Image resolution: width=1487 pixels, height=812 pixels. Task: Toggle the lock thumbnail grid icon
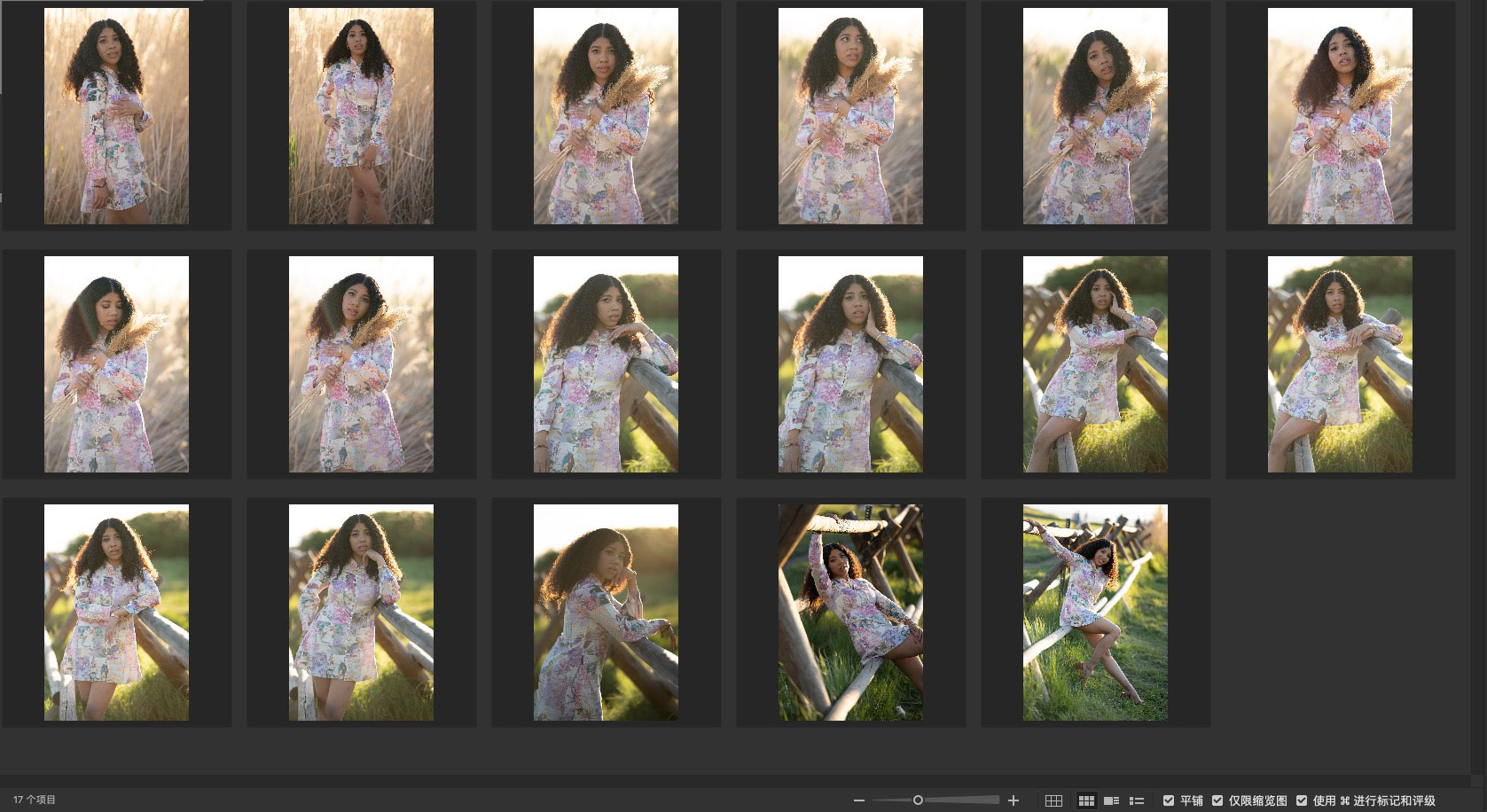[1053, 800]
